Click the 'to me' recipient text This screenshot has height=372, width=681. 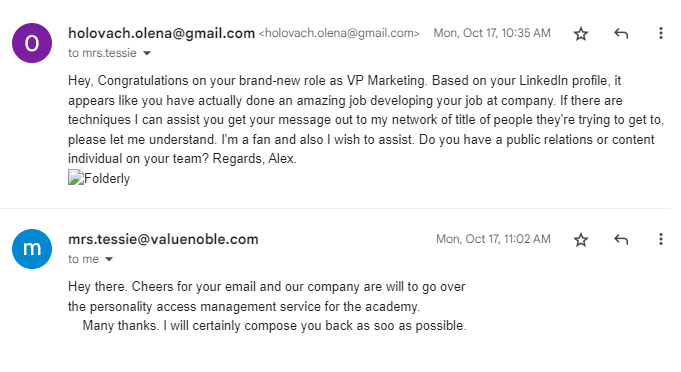(x=83, y=259)
